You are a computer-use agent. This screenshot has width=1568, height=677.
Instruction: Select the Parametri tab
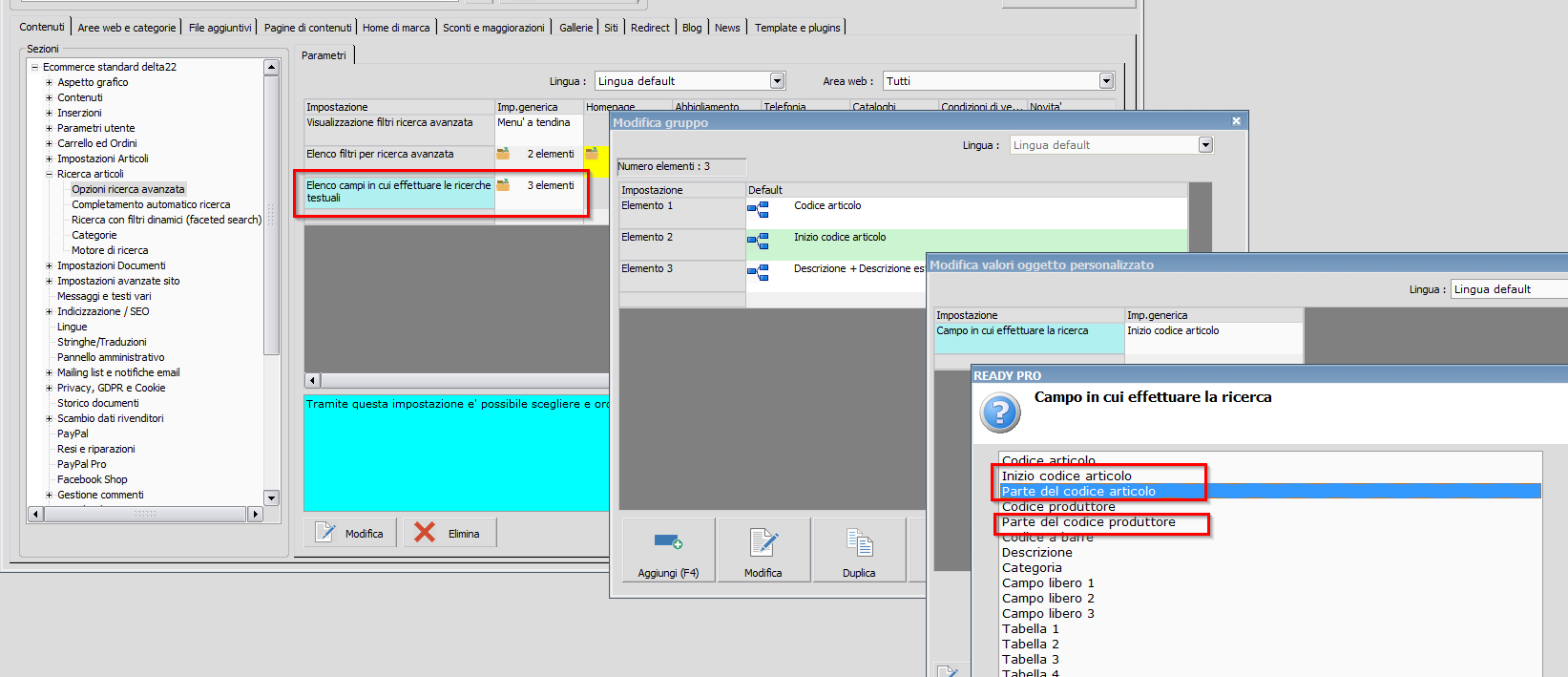324,55
